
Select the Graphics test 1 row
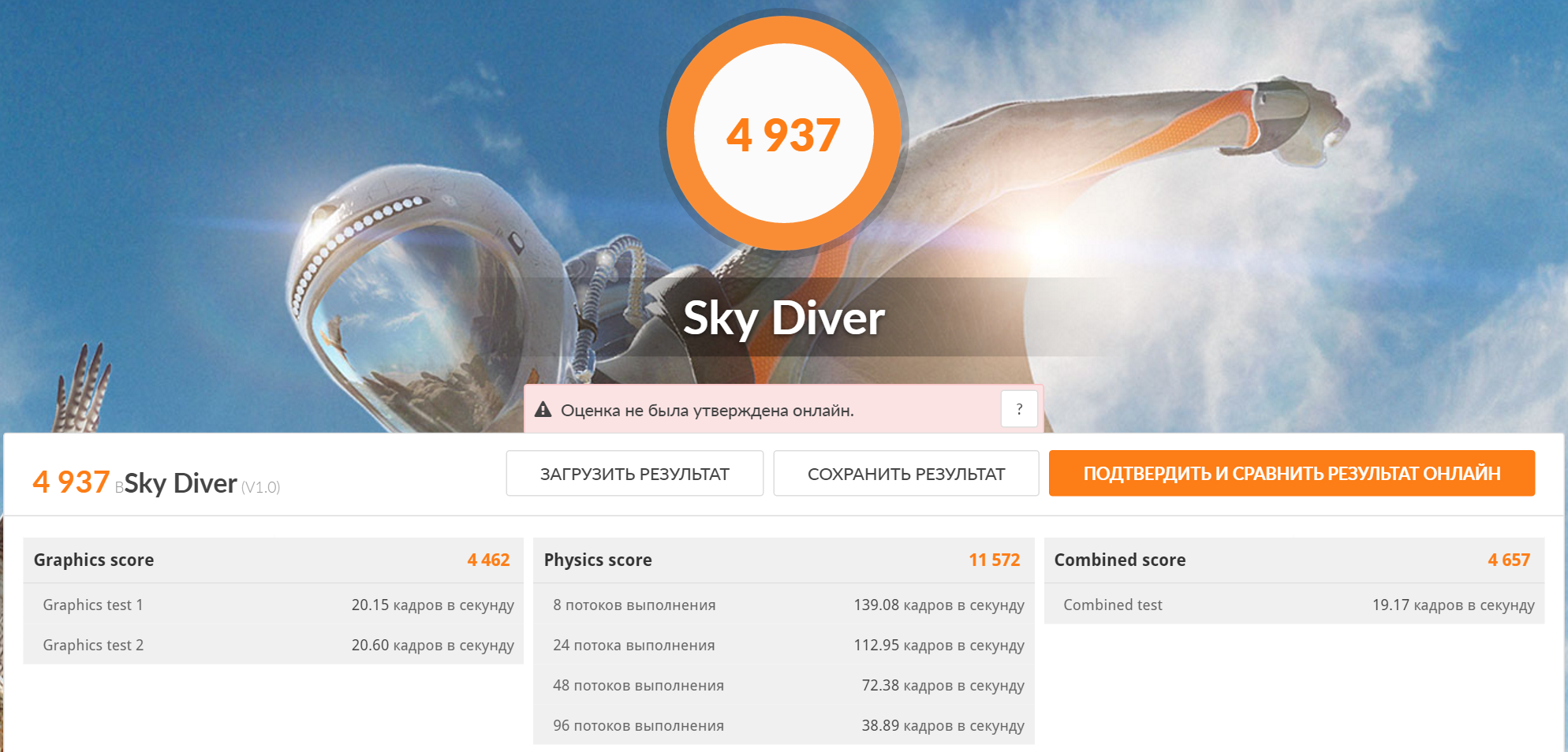point(273,605)
